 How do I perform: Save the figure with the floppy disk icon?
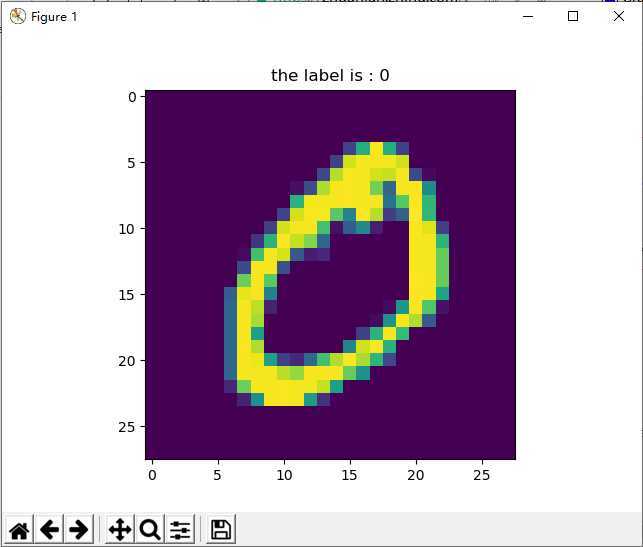(x=221, y=529)
